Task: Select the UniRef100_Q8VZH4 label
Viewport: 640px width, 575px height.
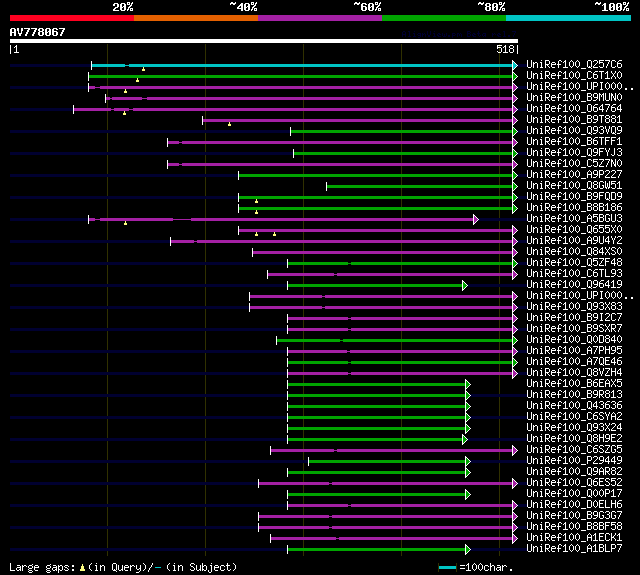Action: [574, 373]
